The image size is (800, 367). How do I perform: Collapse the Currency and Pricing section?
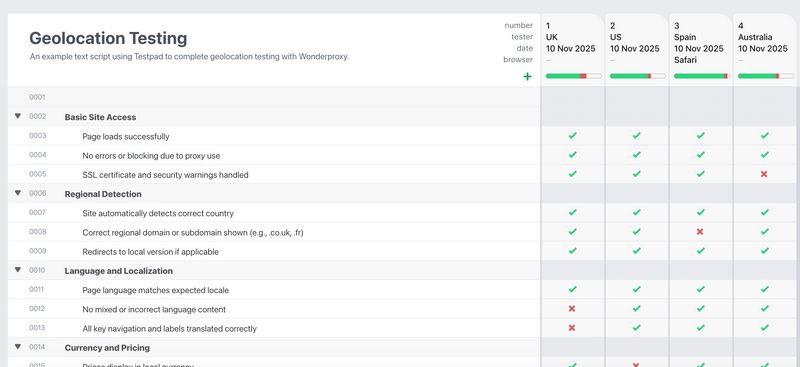tap(18, 347)
